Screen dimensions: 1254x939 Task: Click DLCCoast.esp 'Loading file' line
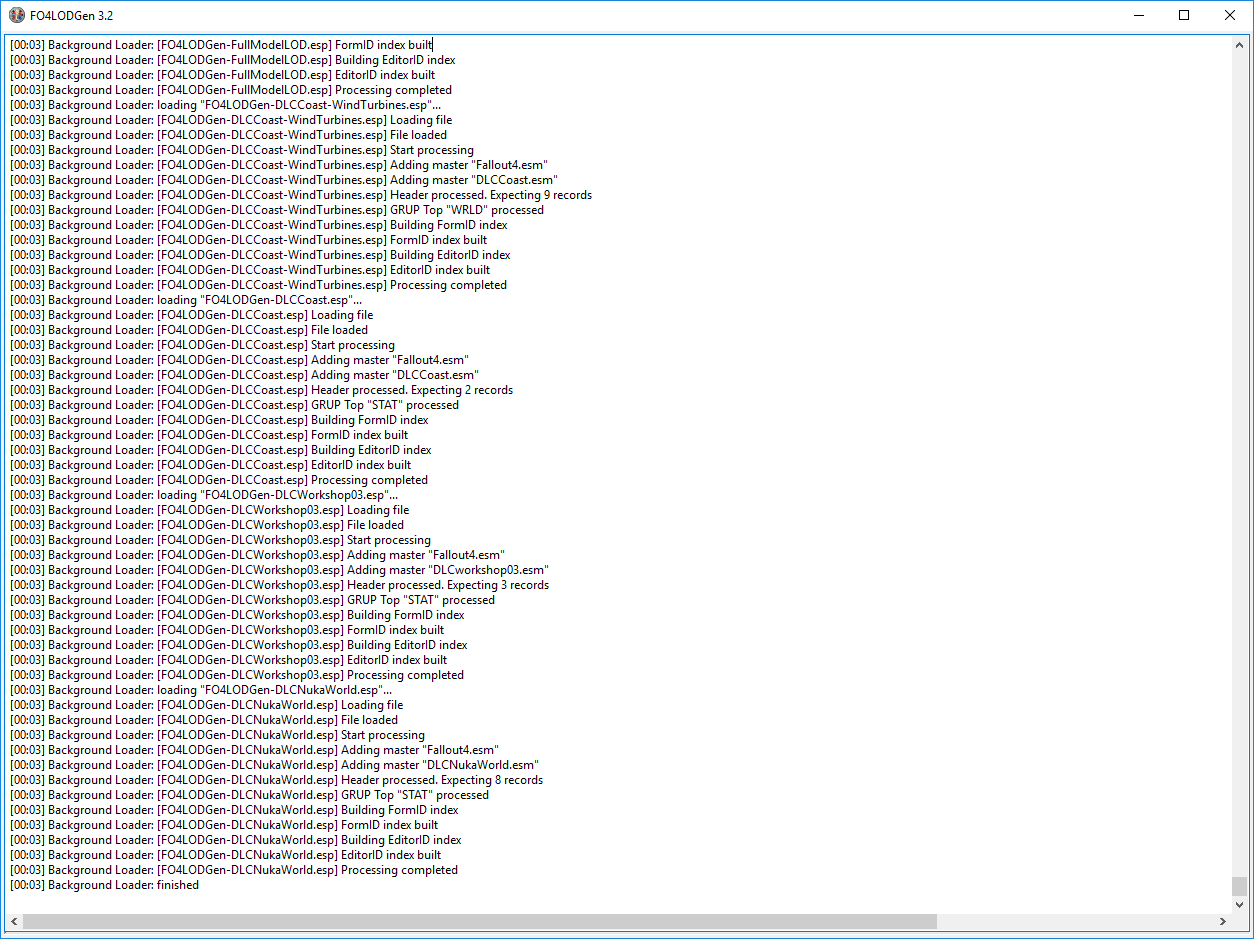click(x=191, y=315)
